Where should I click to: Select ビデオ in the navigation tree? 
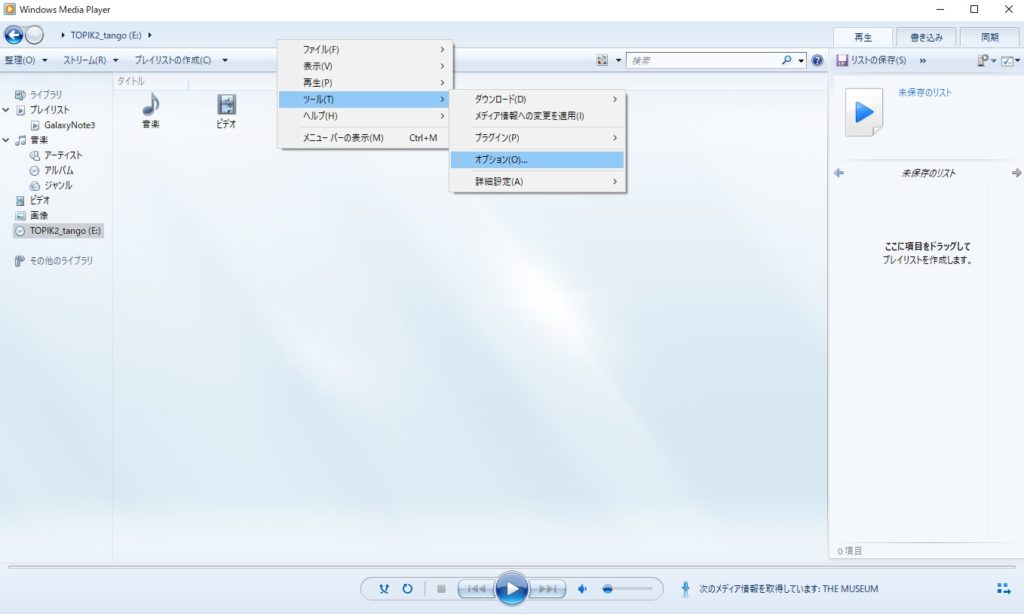[33, 200]
